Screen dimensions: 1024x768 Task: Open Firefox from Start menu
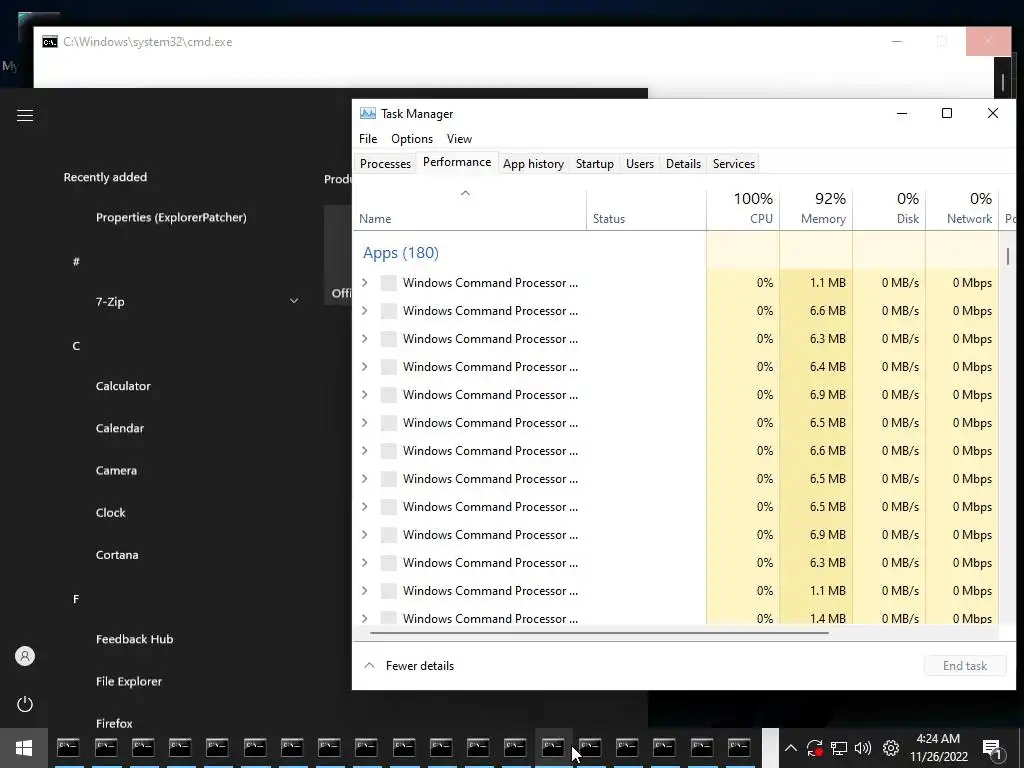114,723
